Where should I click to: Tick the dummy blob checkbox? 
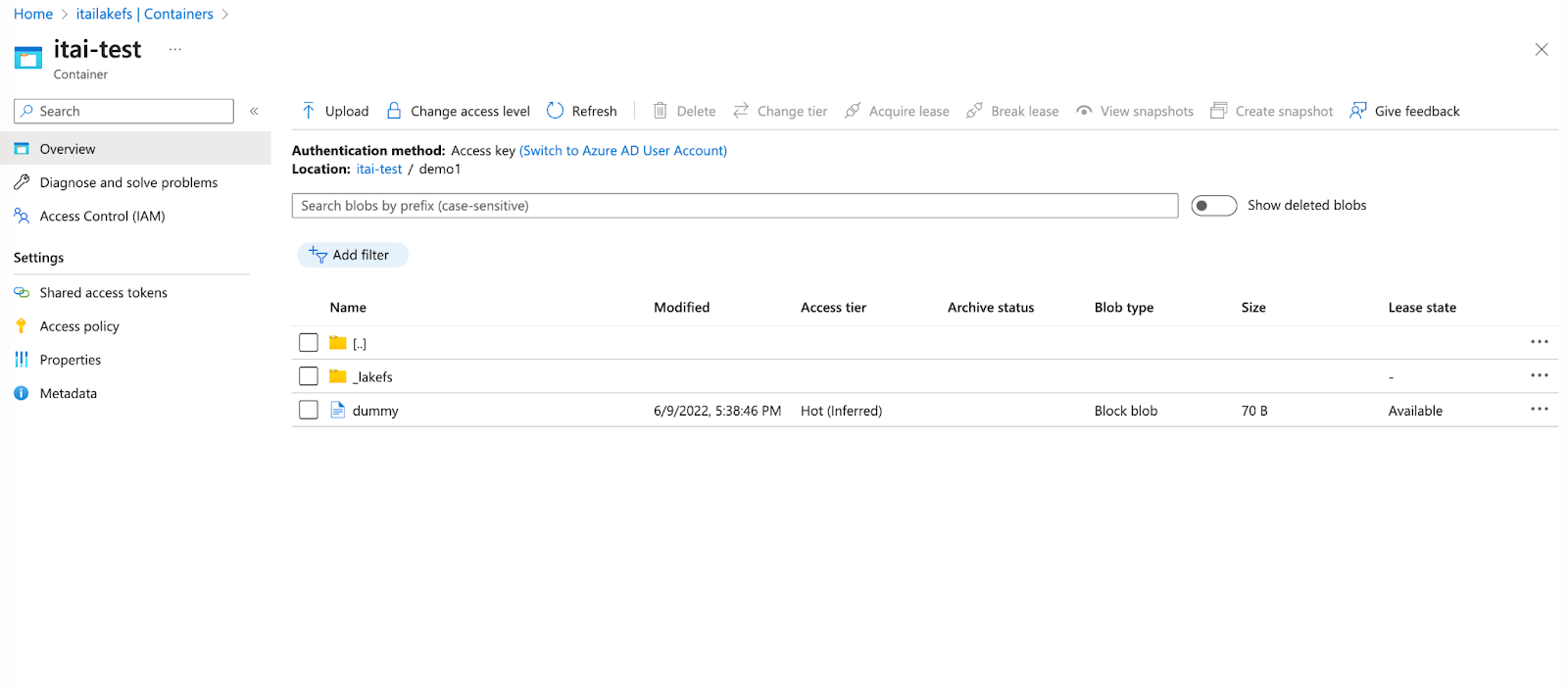309,410
